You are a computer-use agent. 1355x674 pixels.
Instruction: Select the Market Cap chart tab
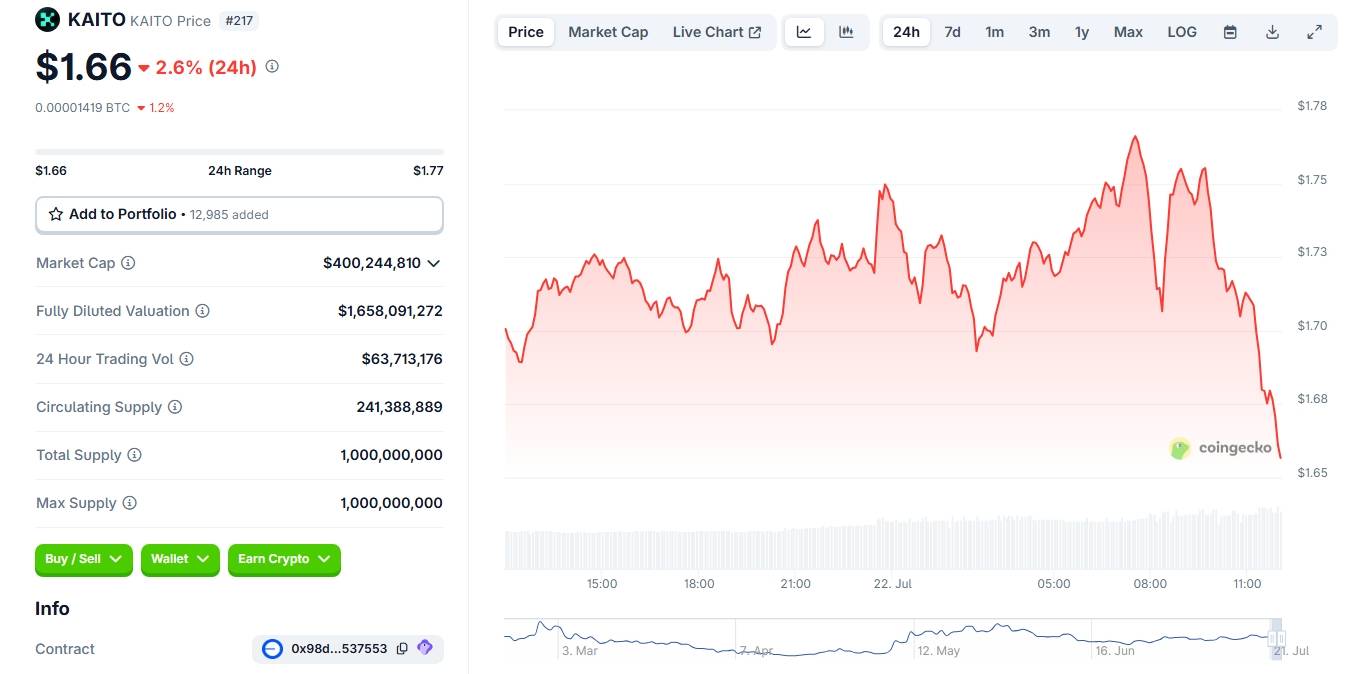click(608, 32)
